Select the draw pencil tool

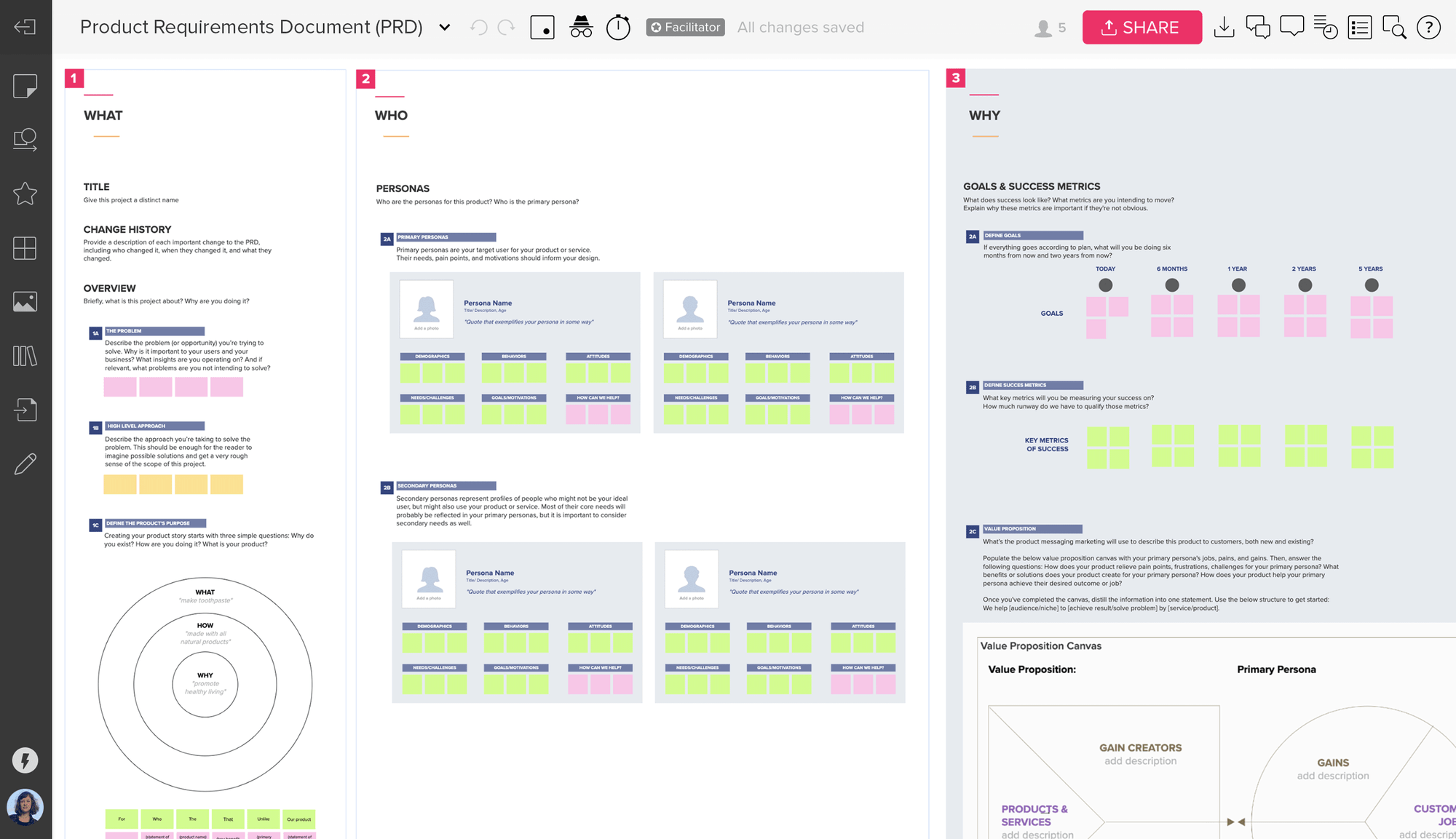point(25,464)
